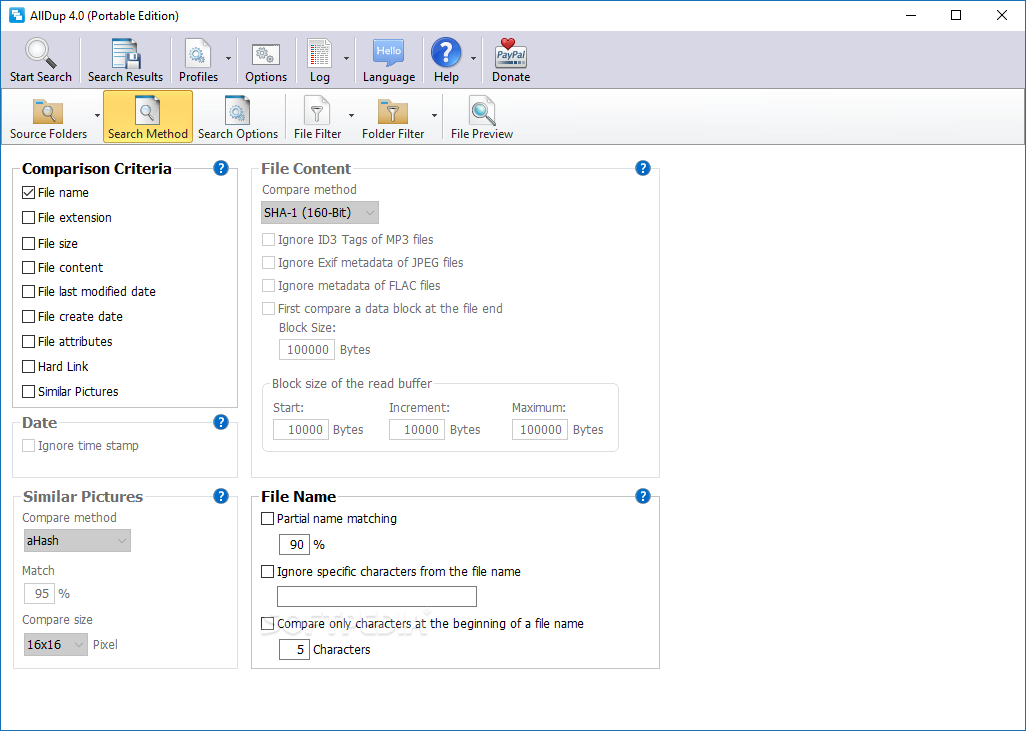Toggle Ignore ID3 Tags of MP3 files

pyautogui.click(x=268, y=240)
